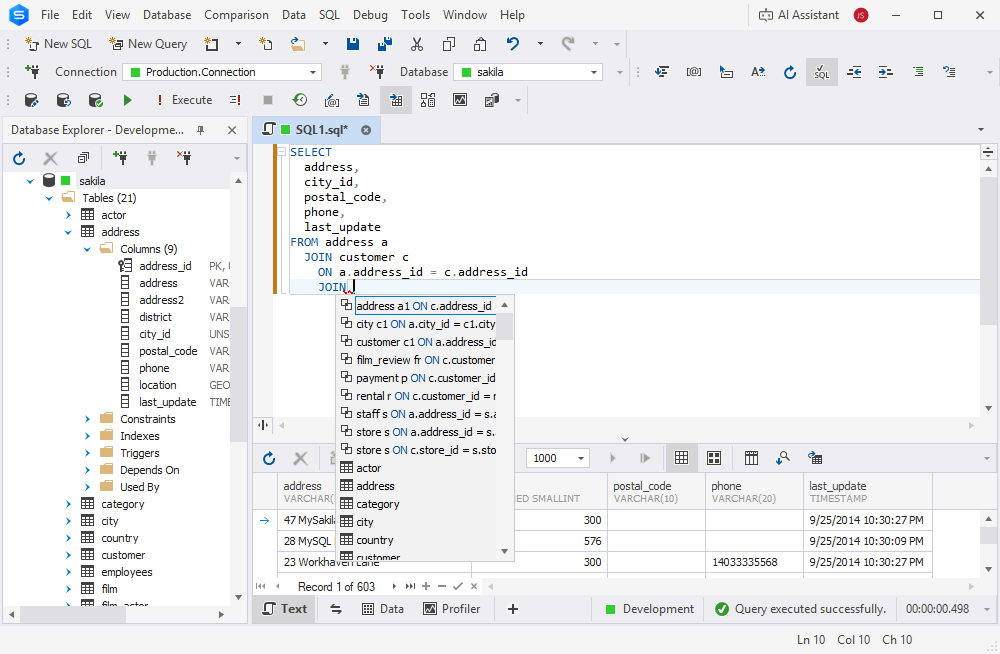Click the Export results data icon

pyautogui.click(x=814, y=459)
